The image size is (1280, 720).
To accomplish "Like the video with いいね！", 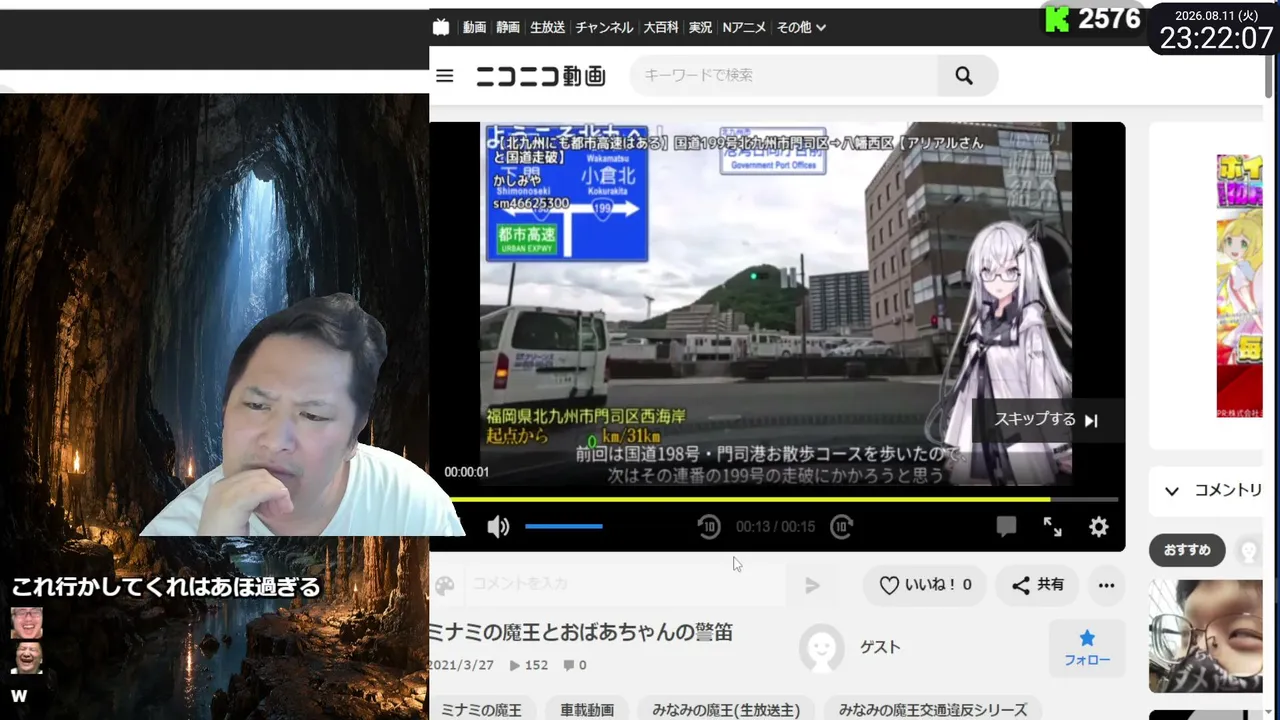I will click(x=925, y=586).
